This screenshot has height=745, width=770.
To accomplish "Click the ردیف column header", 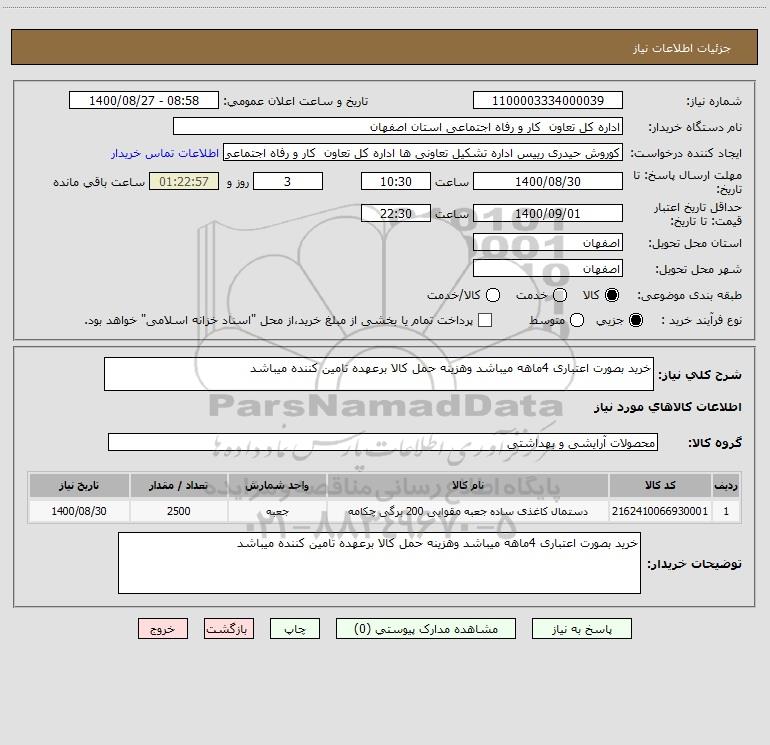I will click(x=726, y=485).
